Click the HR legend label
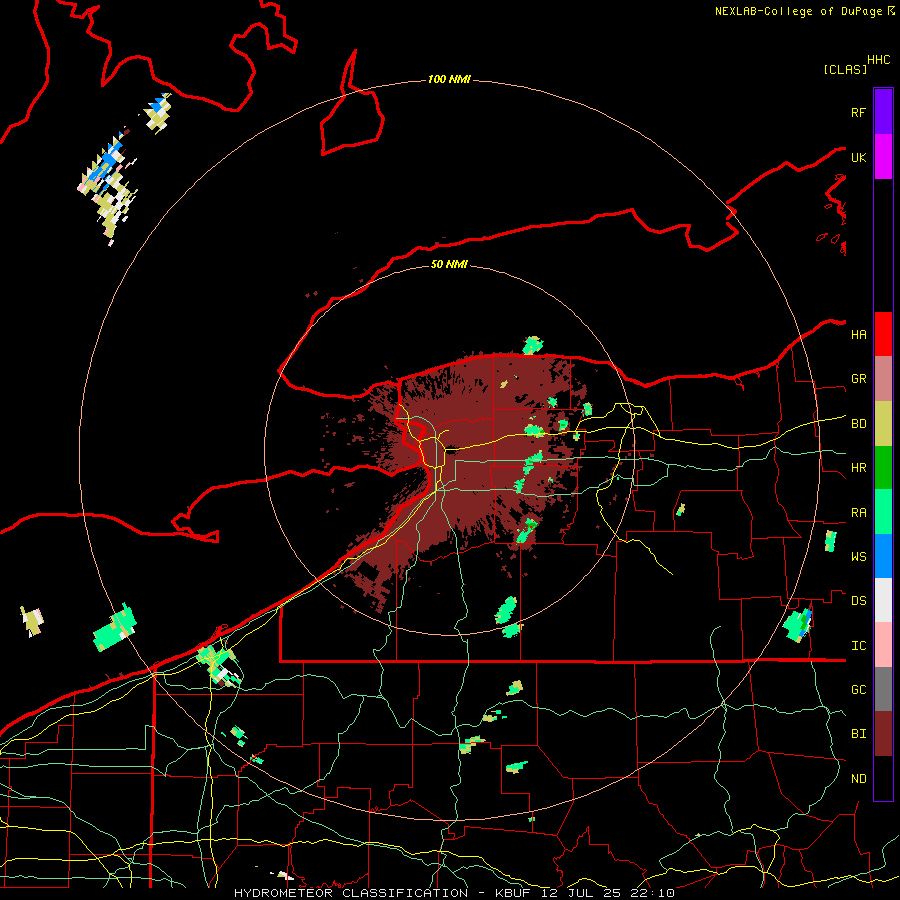The image size is (900, 900). [858, 468]
